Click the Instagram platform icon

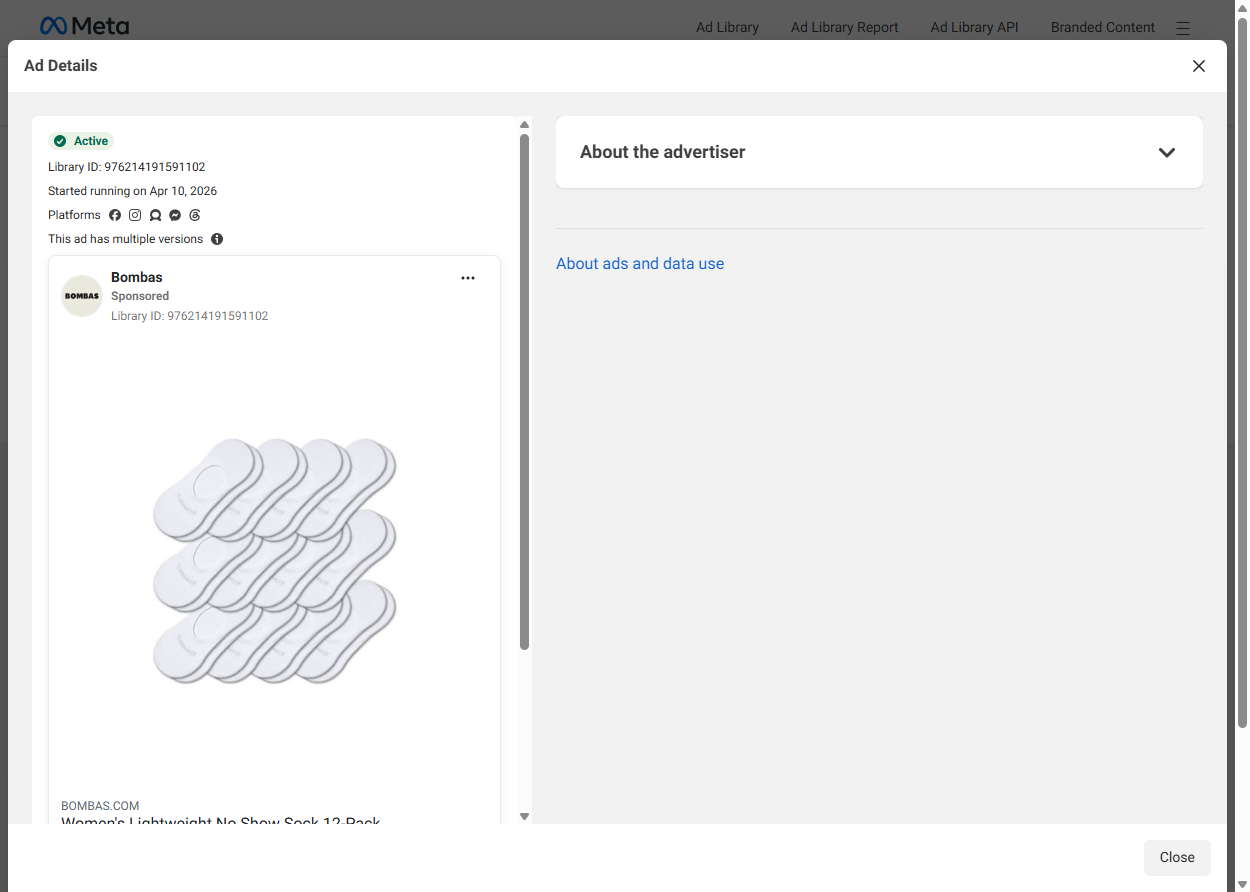(135, 215)
